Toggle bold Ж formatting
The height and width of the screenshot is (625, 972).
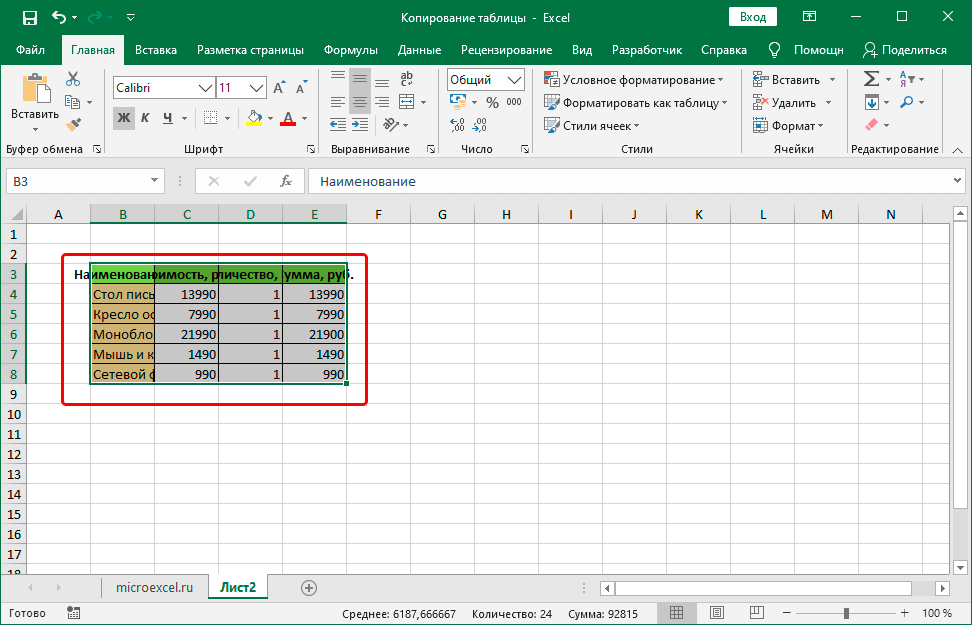point(124,118)
